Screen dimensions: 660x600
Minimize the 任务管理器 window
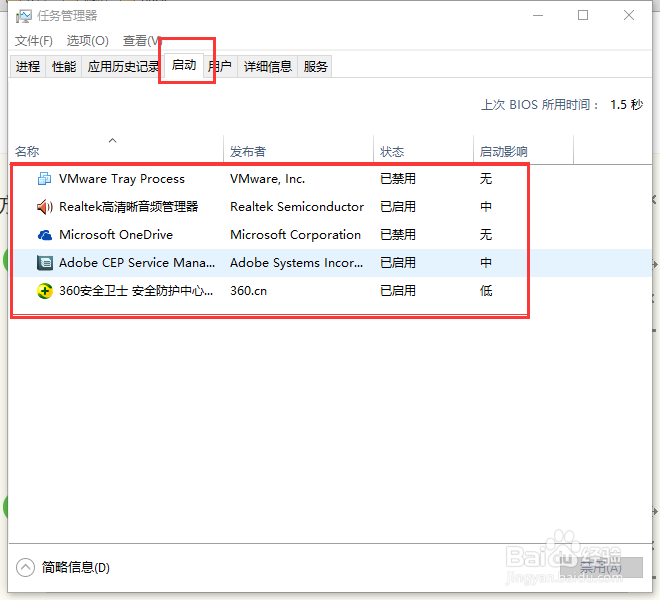tap(538, 16)
